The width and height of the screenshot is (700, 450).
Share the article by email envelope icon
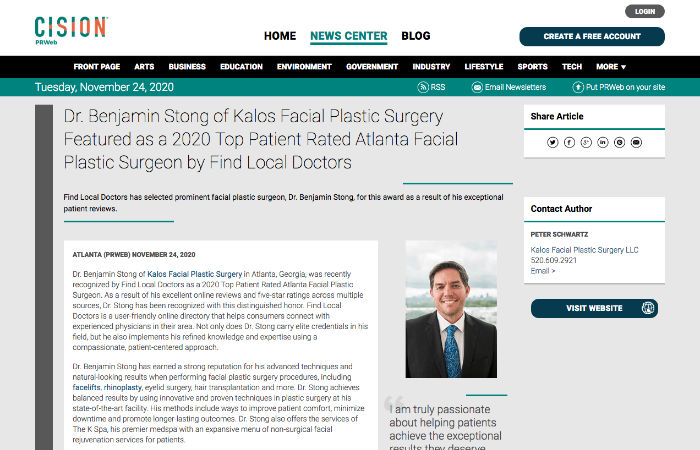click(x=636, y=142)
